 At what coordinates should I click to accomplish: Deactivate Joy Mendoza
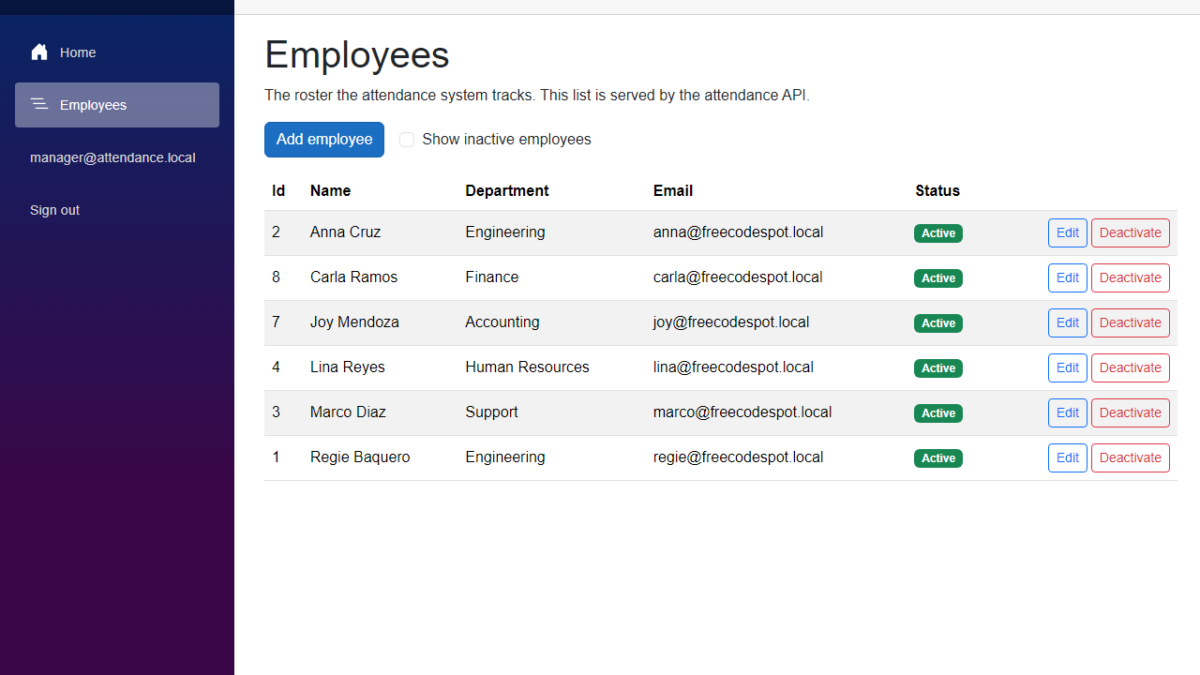(x=1130, y=323)
